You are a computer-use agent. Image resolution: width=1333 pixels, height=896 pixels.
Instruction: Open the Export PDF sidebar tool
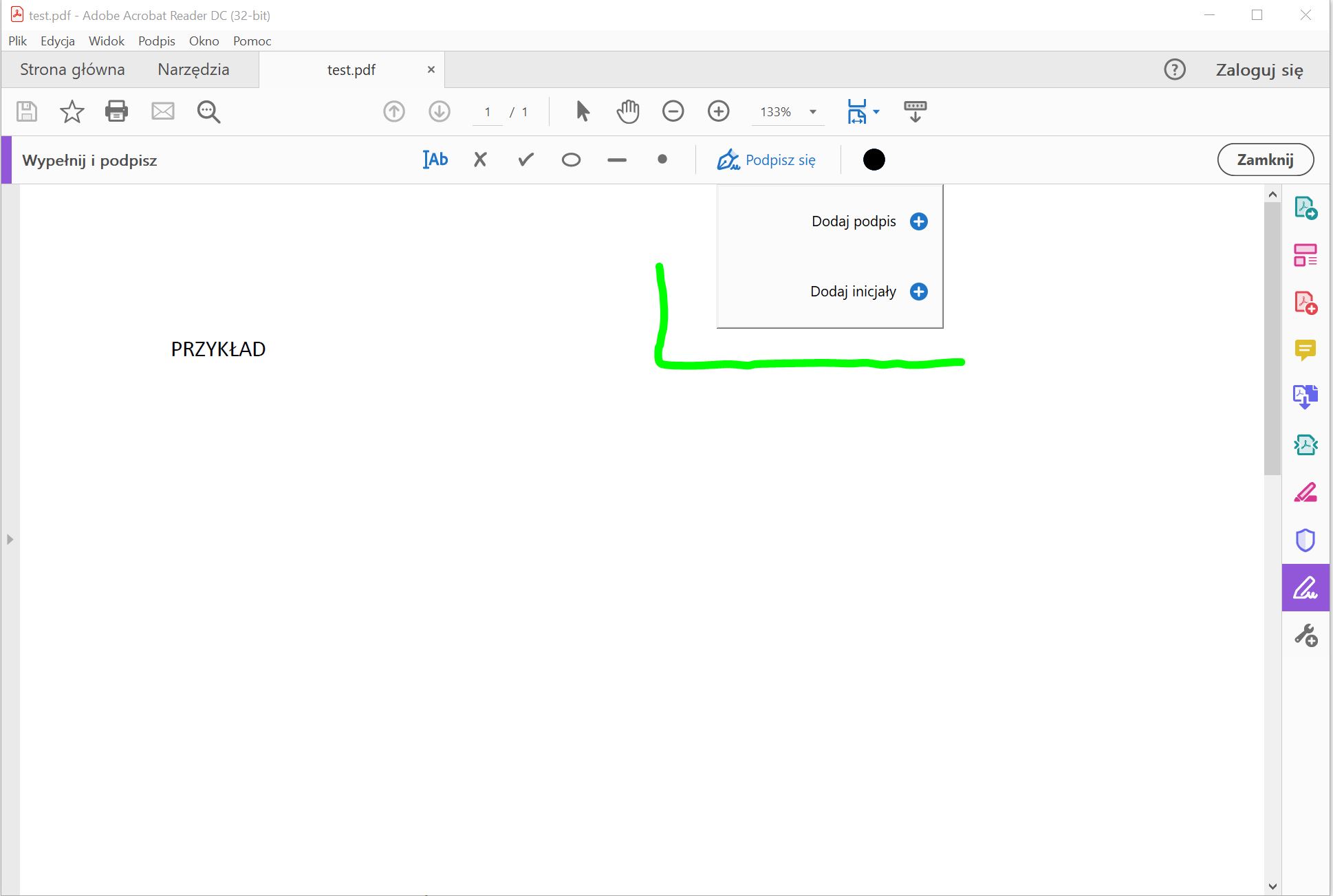(x=1305, y=208)
